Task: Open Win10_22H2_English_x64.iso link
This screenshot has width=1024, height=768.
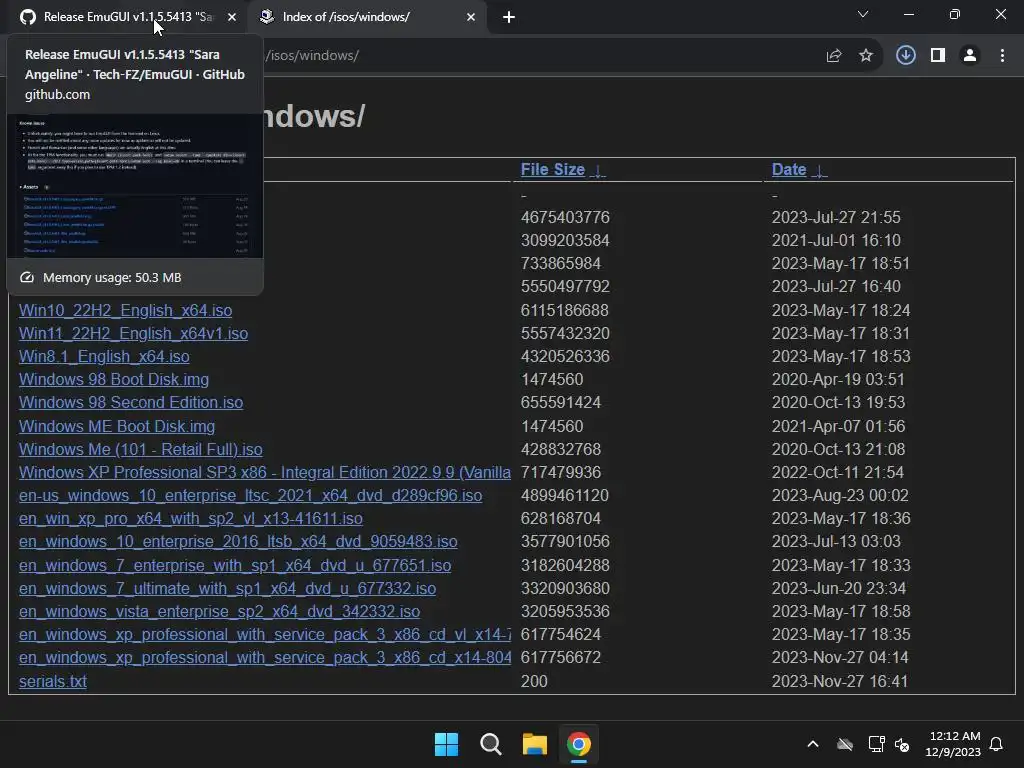Action: [x=125, y=310]
